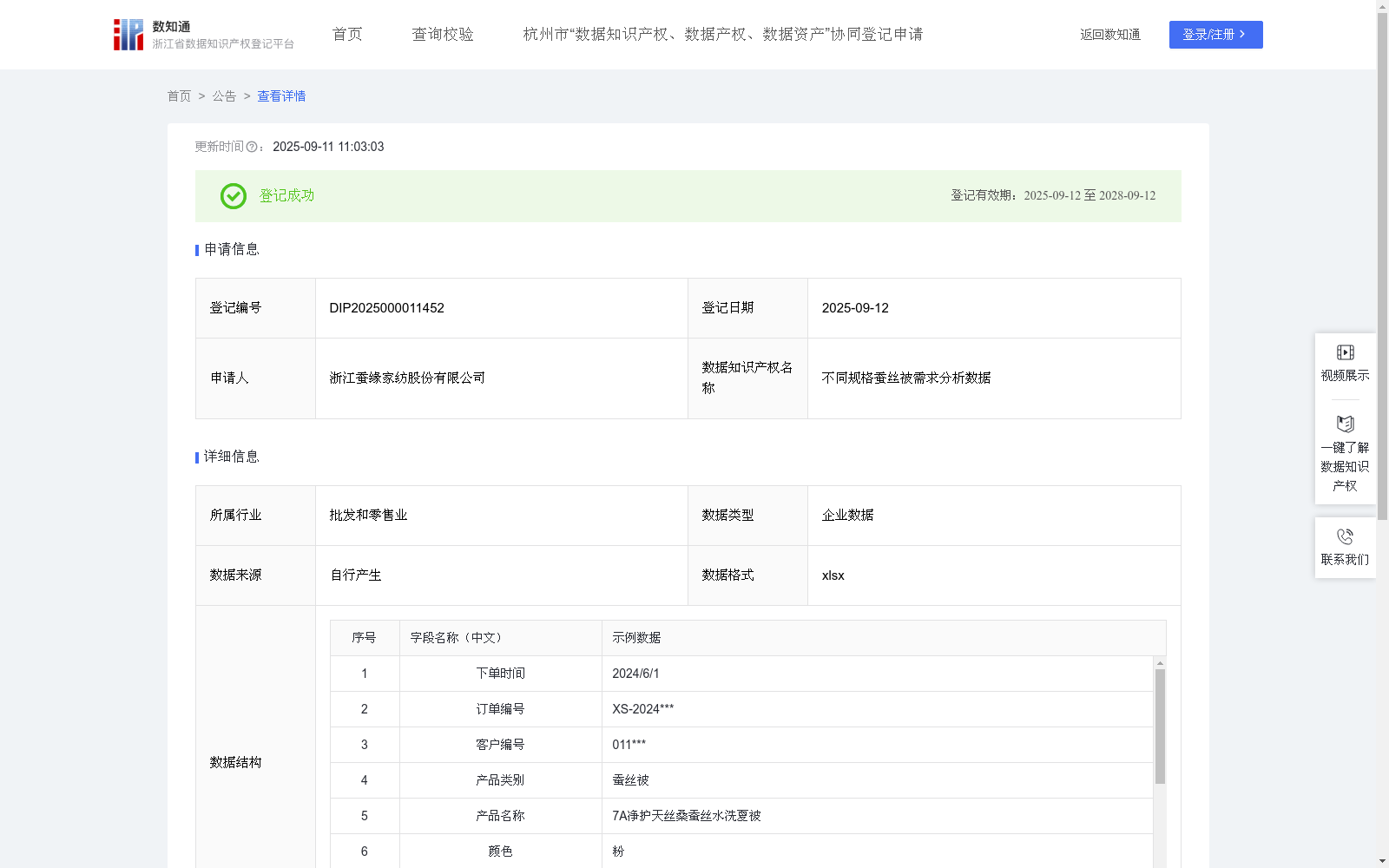
Task: Click the 产品名称 field row
Action: pyautogui.click(x=742, y=816)
